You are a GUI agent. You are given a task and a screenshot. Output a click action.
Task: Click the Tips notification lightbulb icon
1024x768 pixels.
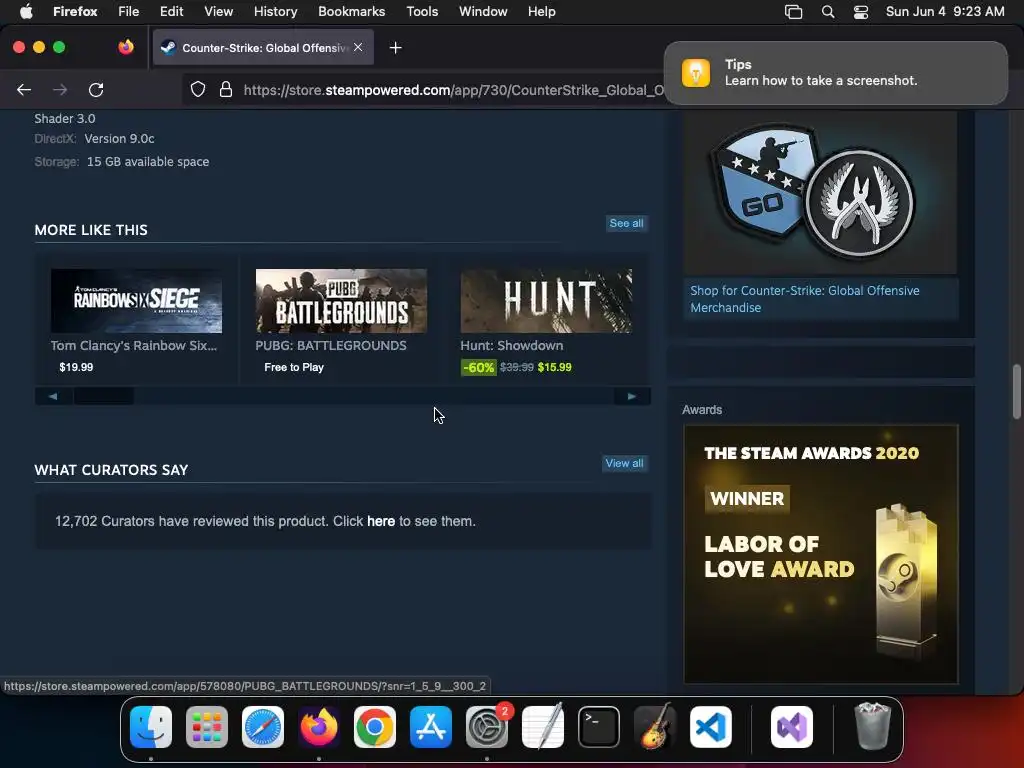696,72
